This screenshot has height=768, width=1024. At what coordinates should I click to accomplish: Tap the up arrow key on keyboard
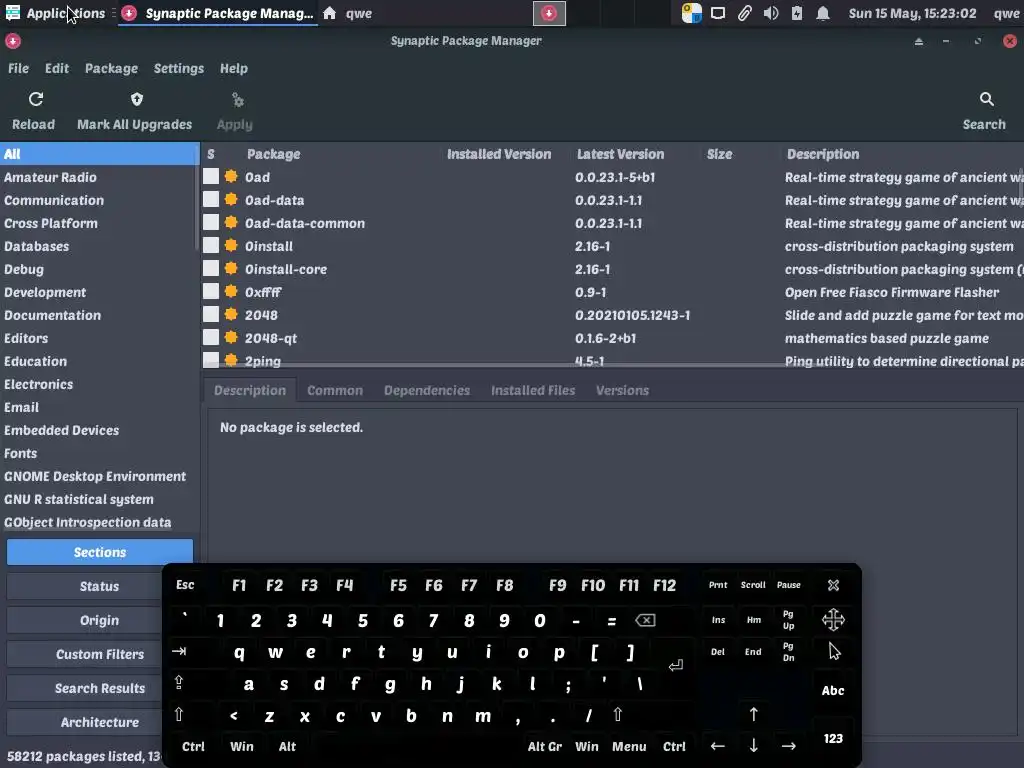click(x=753, y=714)
